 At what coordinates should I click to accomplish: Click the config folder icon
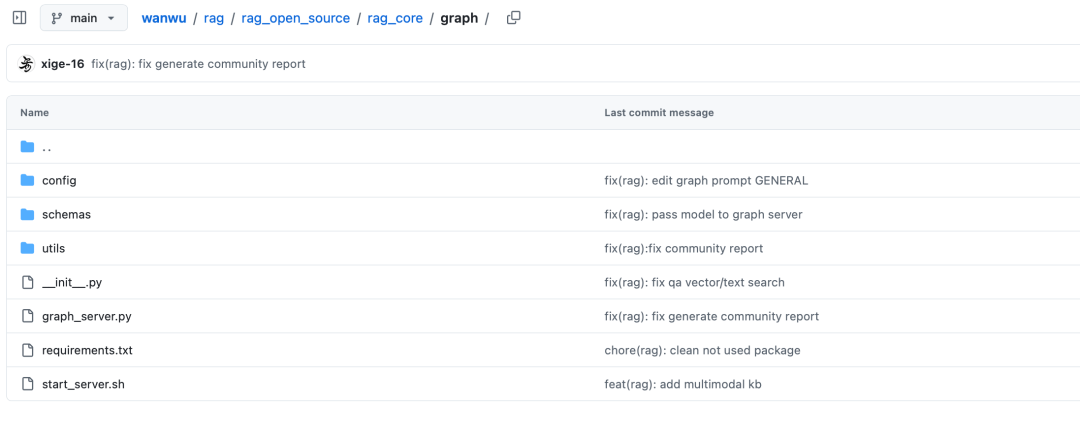[28, 181]
